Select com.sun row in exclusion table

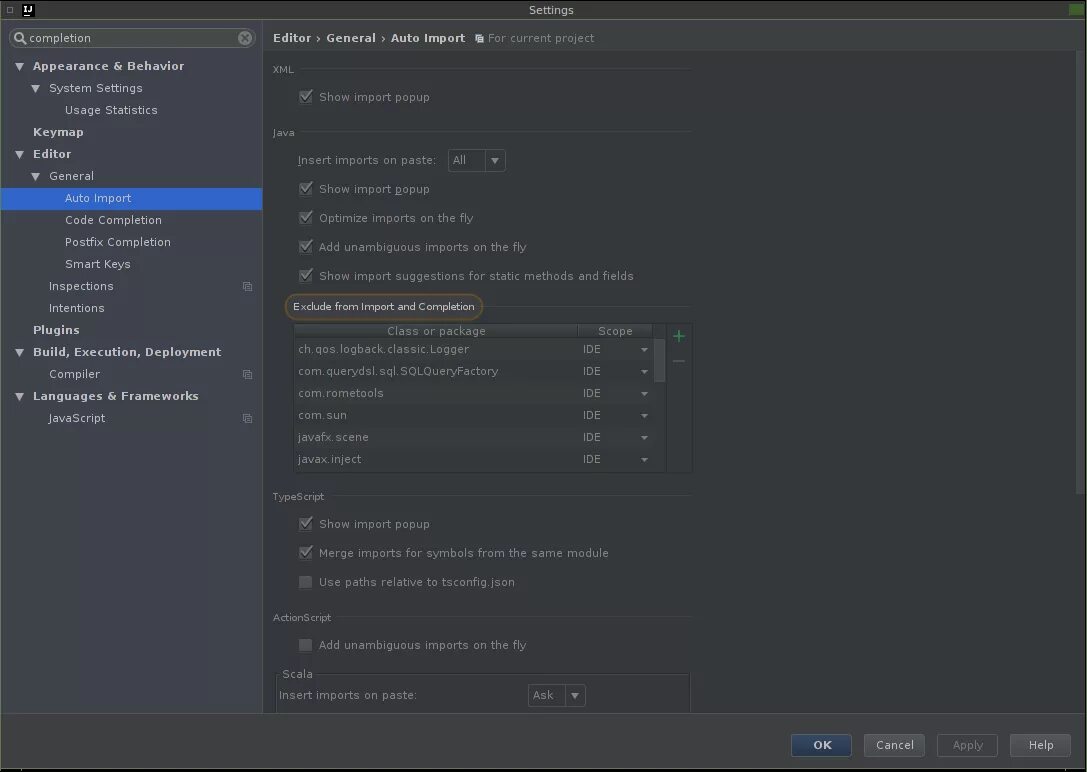tap(473, 416)
